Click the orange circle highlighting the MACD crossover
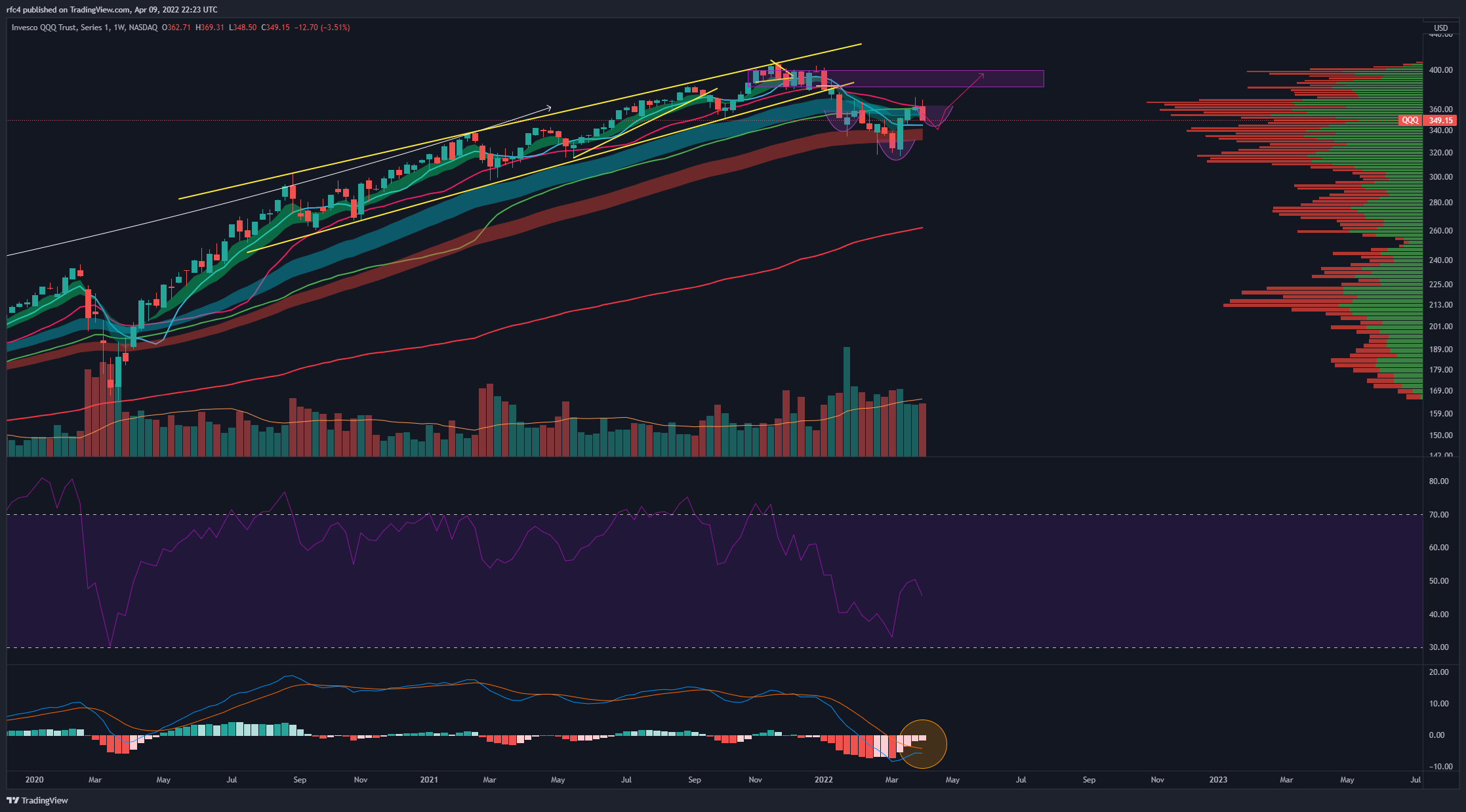1466x812 pixels. click(x=922, y=744)
